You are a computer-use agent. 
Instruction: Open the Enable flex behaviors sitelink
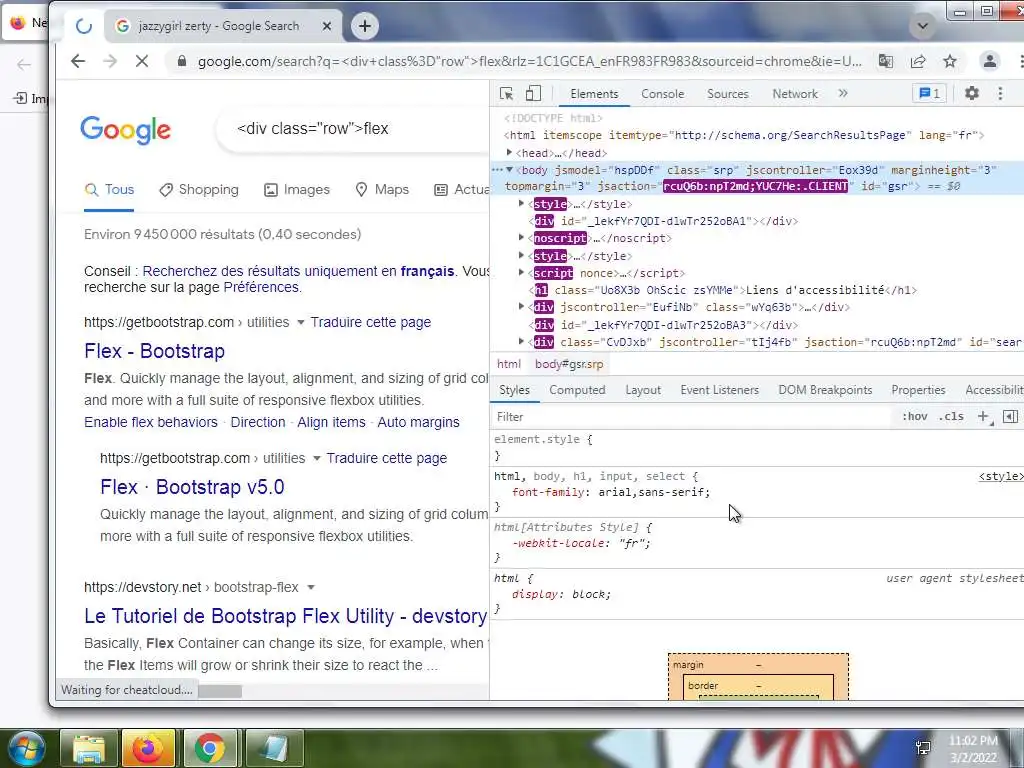[x=151, y=423]
